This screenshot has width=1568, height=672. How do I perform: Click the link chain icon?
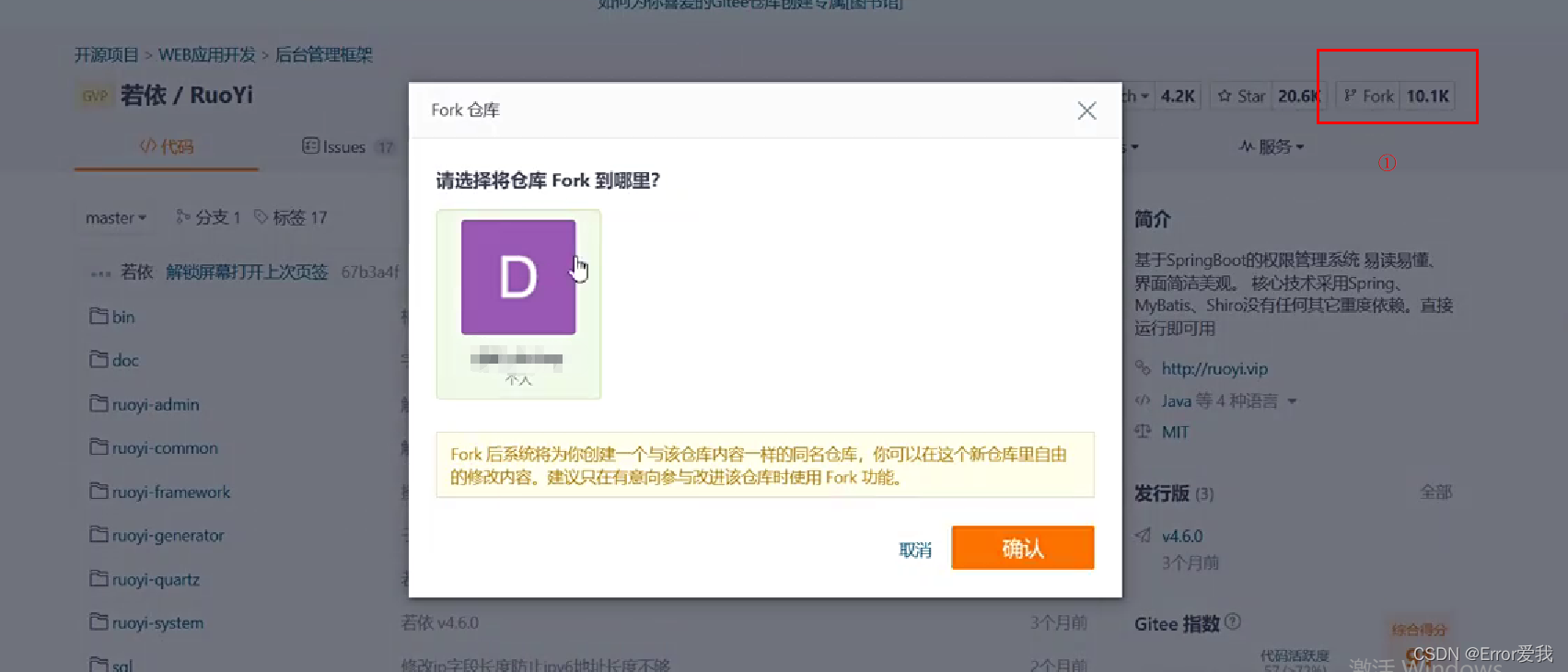point(1143,368)
